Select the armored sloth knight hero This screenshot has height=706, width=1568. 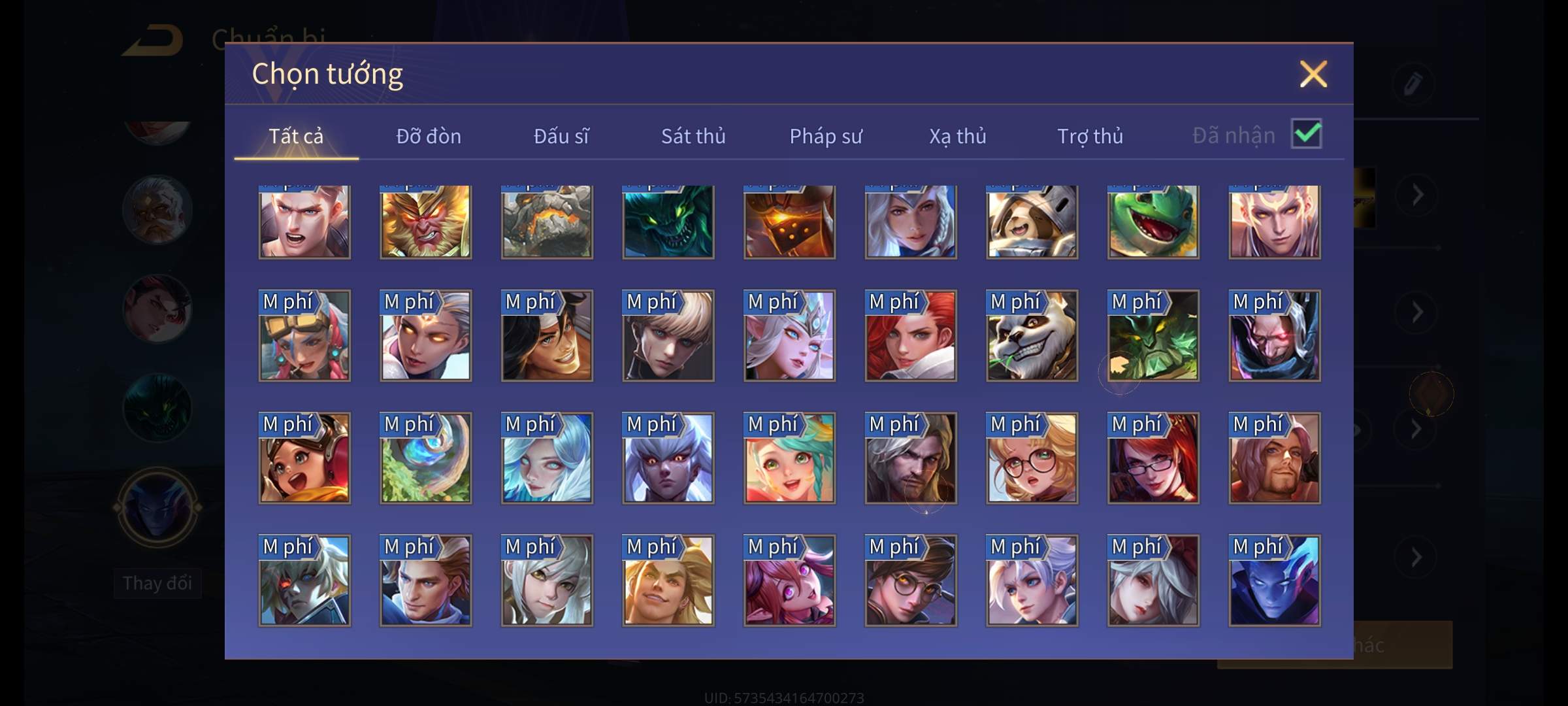[x=1032, y=222]
